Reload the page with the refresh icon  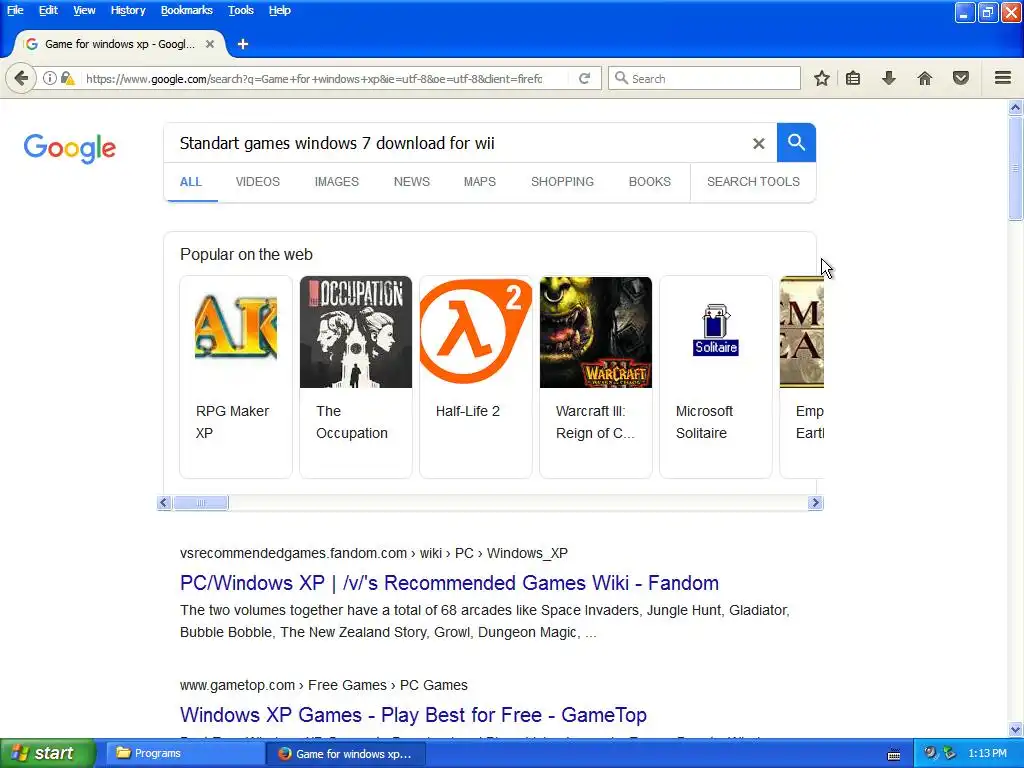coord(584,78)
